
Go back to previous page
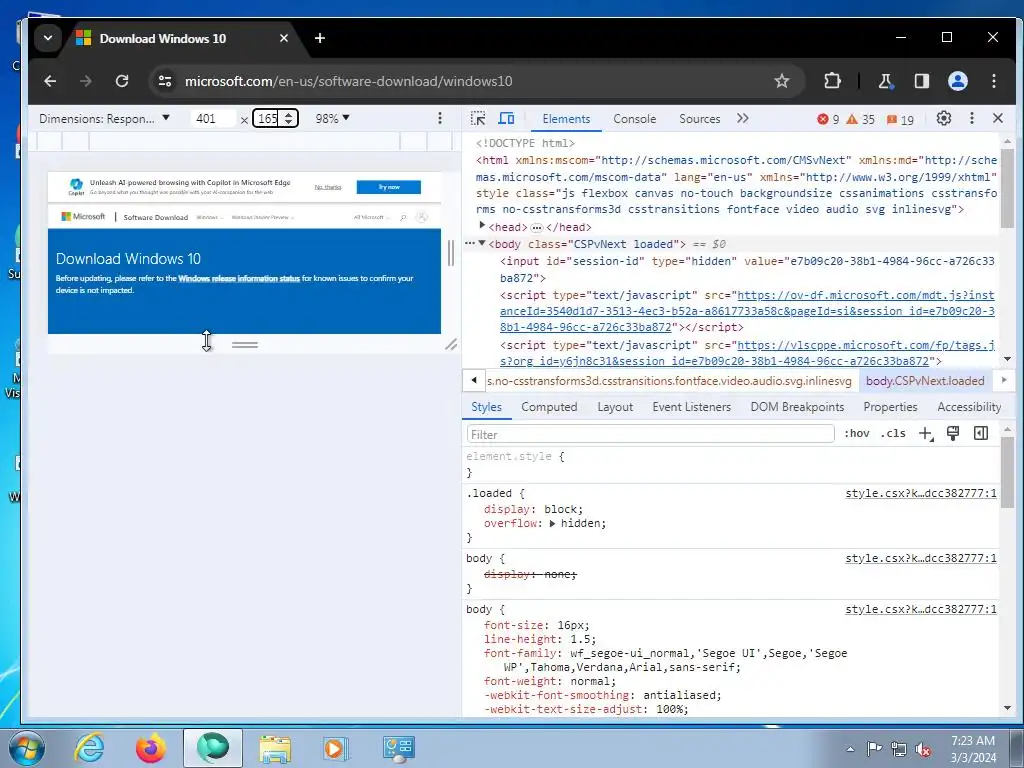[x=50, y=81]
